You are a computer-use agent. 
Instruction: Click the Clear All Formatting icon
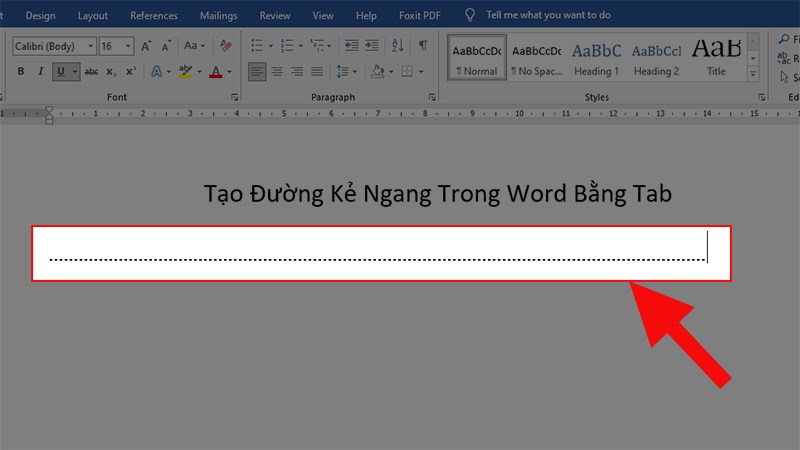coord(226,46)
